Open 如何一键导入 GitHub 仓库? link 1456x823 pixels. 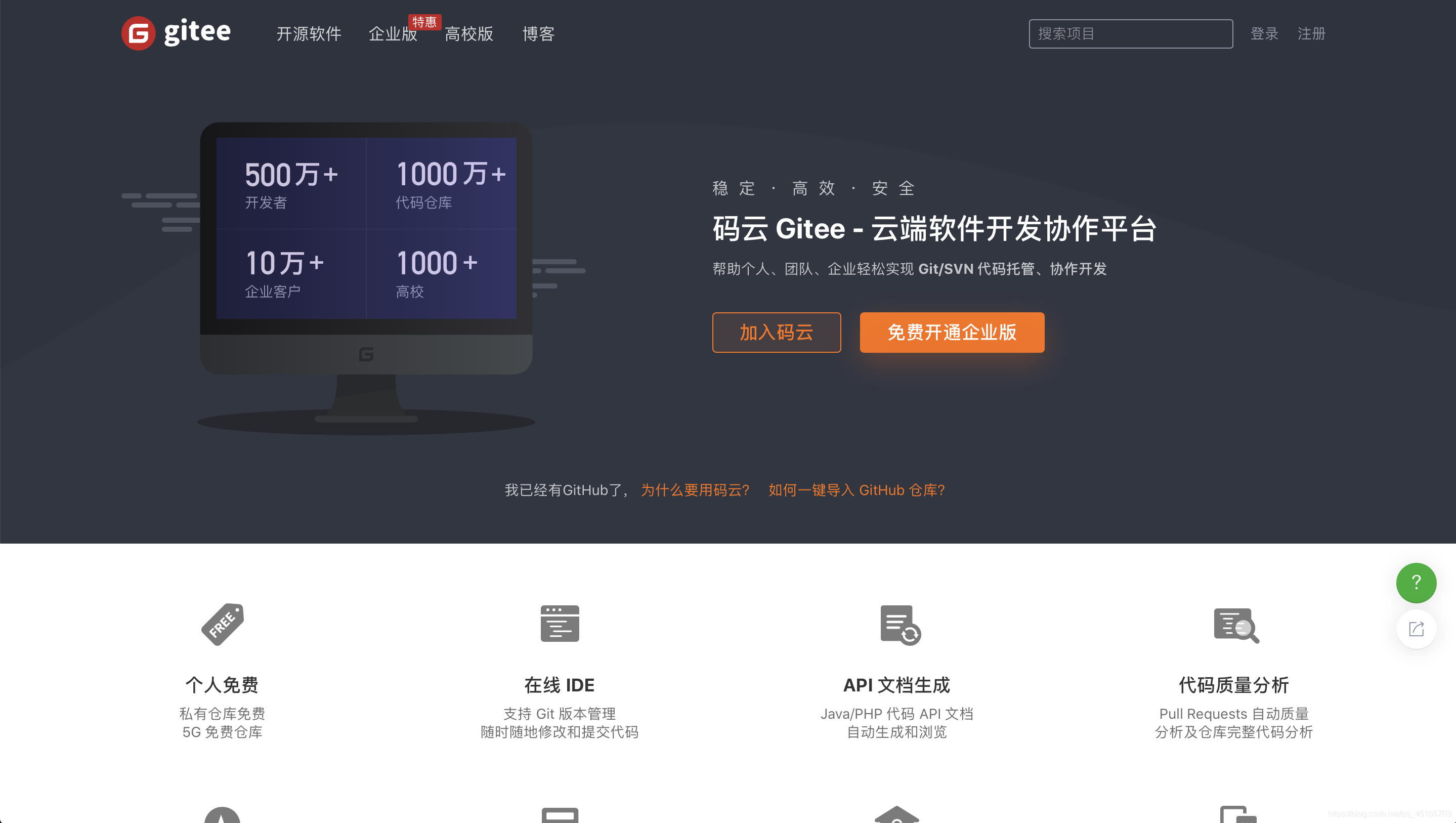[x=857, y=490]
